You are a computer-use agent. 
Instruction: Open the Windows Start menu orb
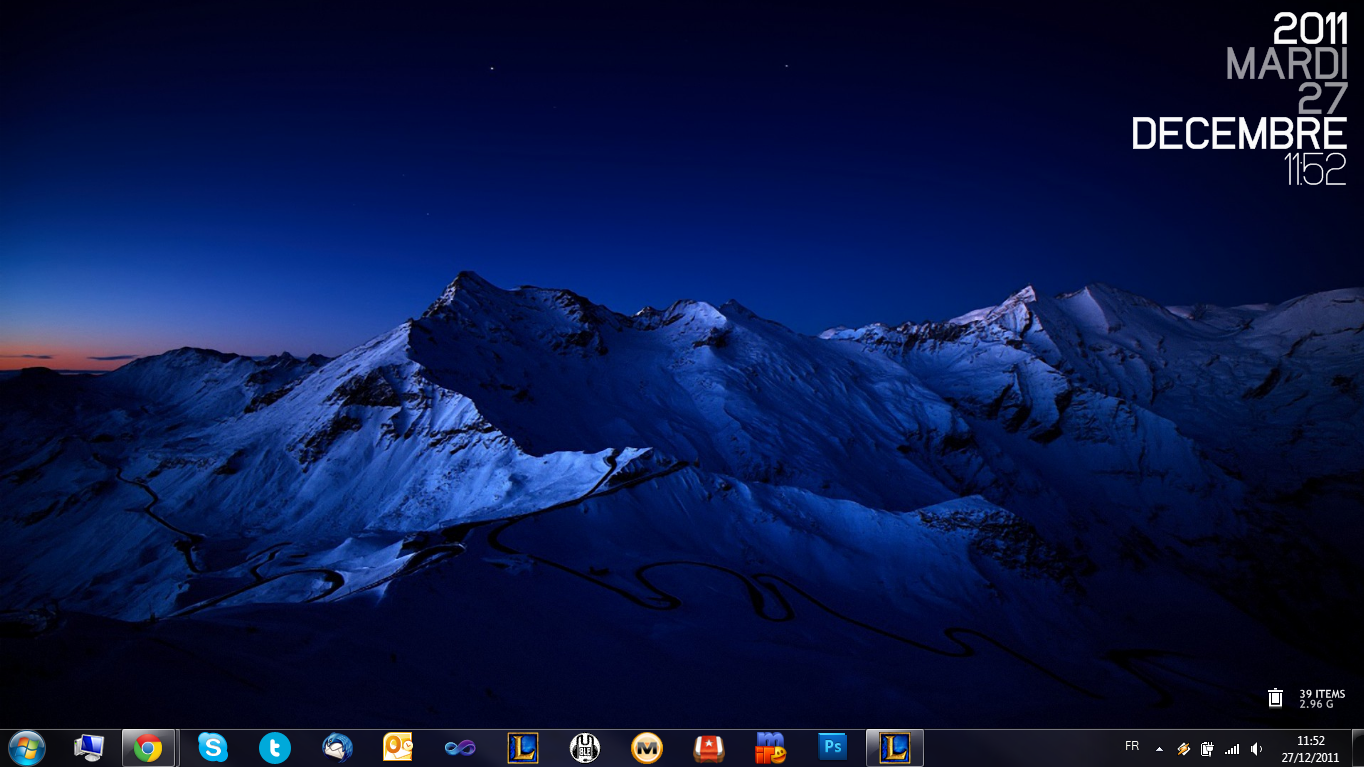tap(26, 748)
